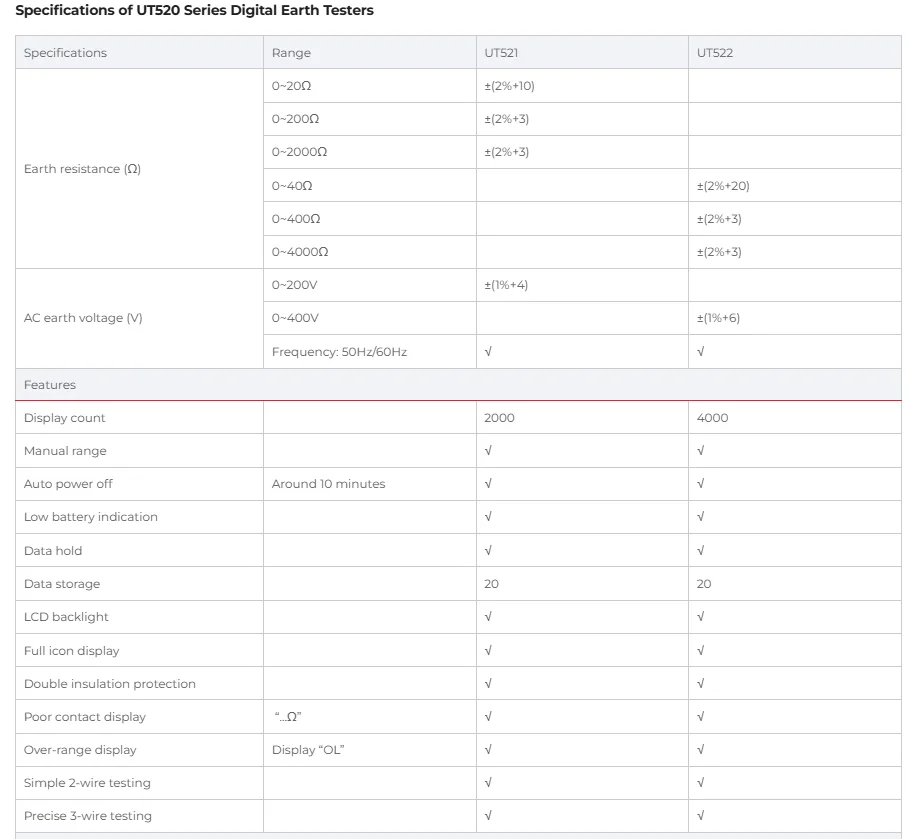Click the "Specifications of UT520 Series Digital Earth Testers" heading
This screenshot has width=920, height=839.
tap(194, 11)
